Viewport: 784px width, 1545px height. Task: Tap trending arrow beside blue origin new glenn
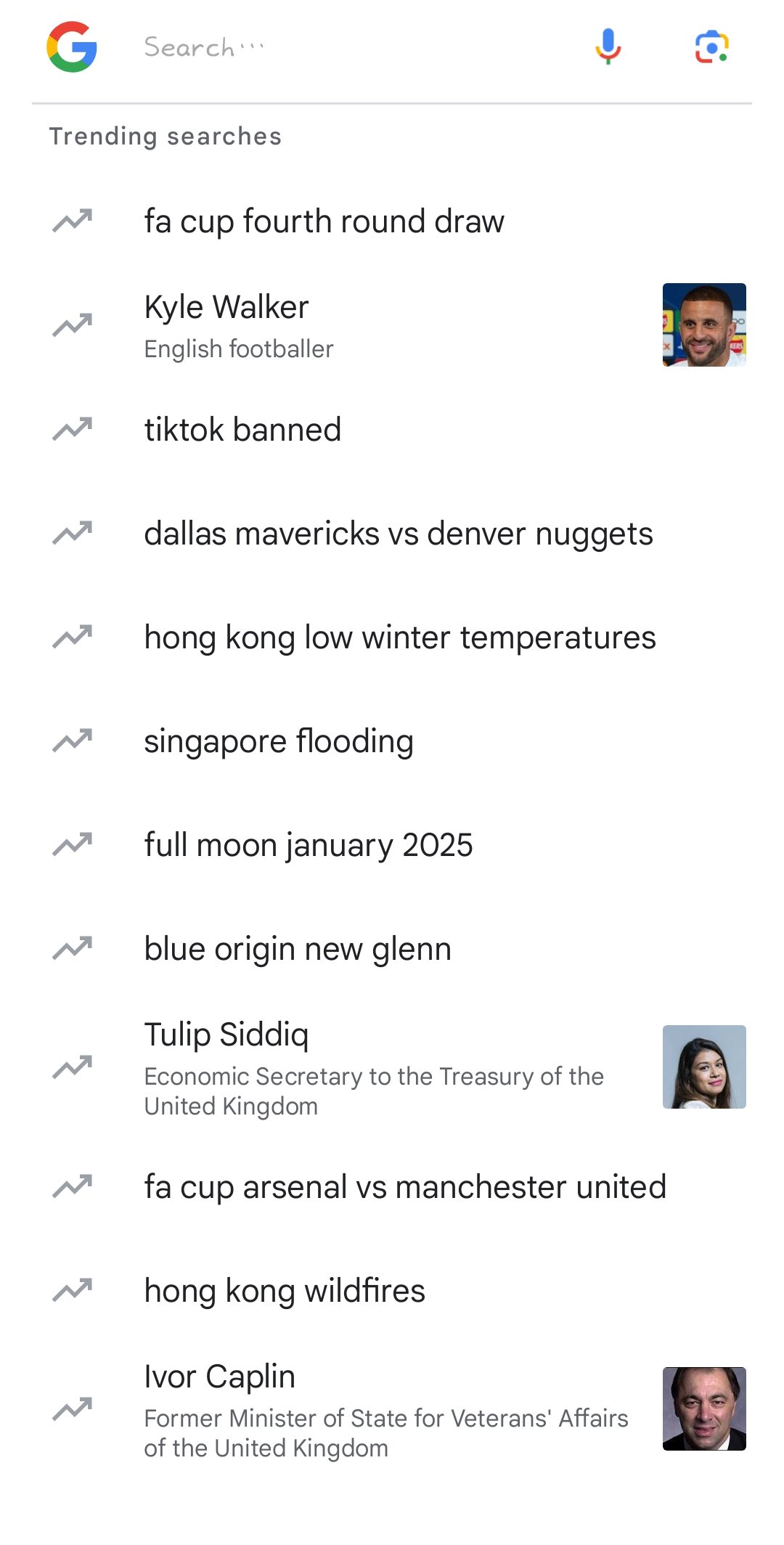pos(73,948)
